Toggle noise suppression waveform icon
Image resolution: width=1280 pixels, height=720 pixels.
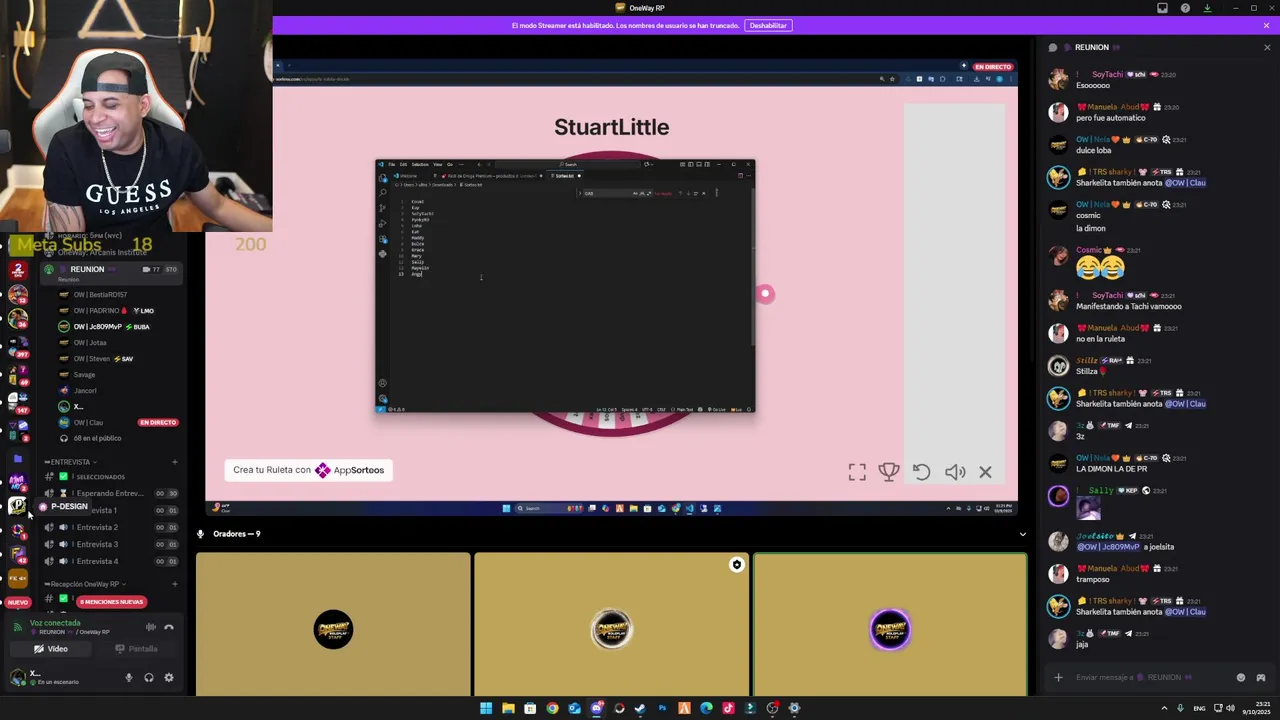click(151, 627)
